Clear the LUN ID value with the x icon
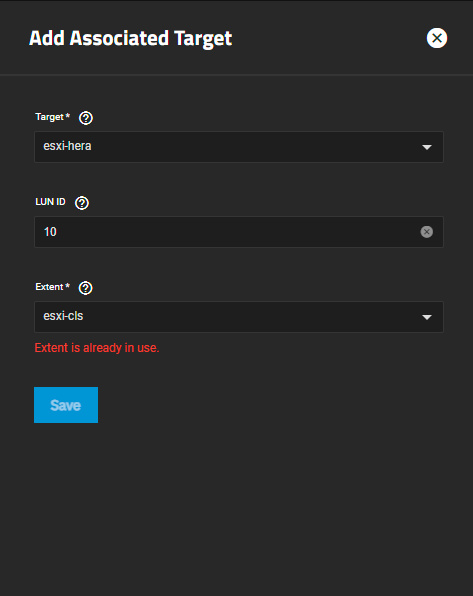This screenshot has height=596, width=473. coord(427,232)
